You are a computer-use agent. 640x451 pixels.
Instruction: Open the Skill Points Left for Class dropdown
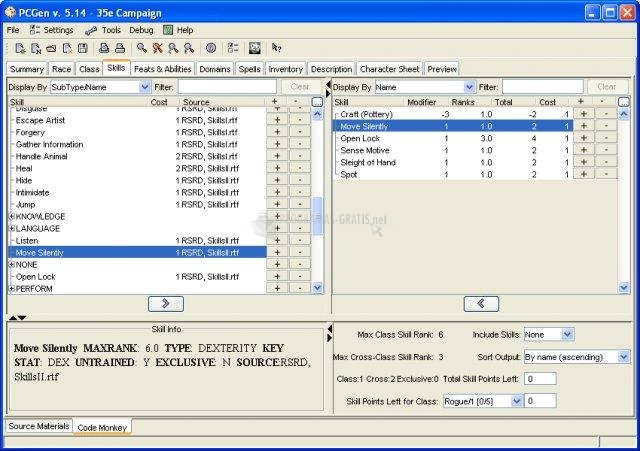(517, 401)
